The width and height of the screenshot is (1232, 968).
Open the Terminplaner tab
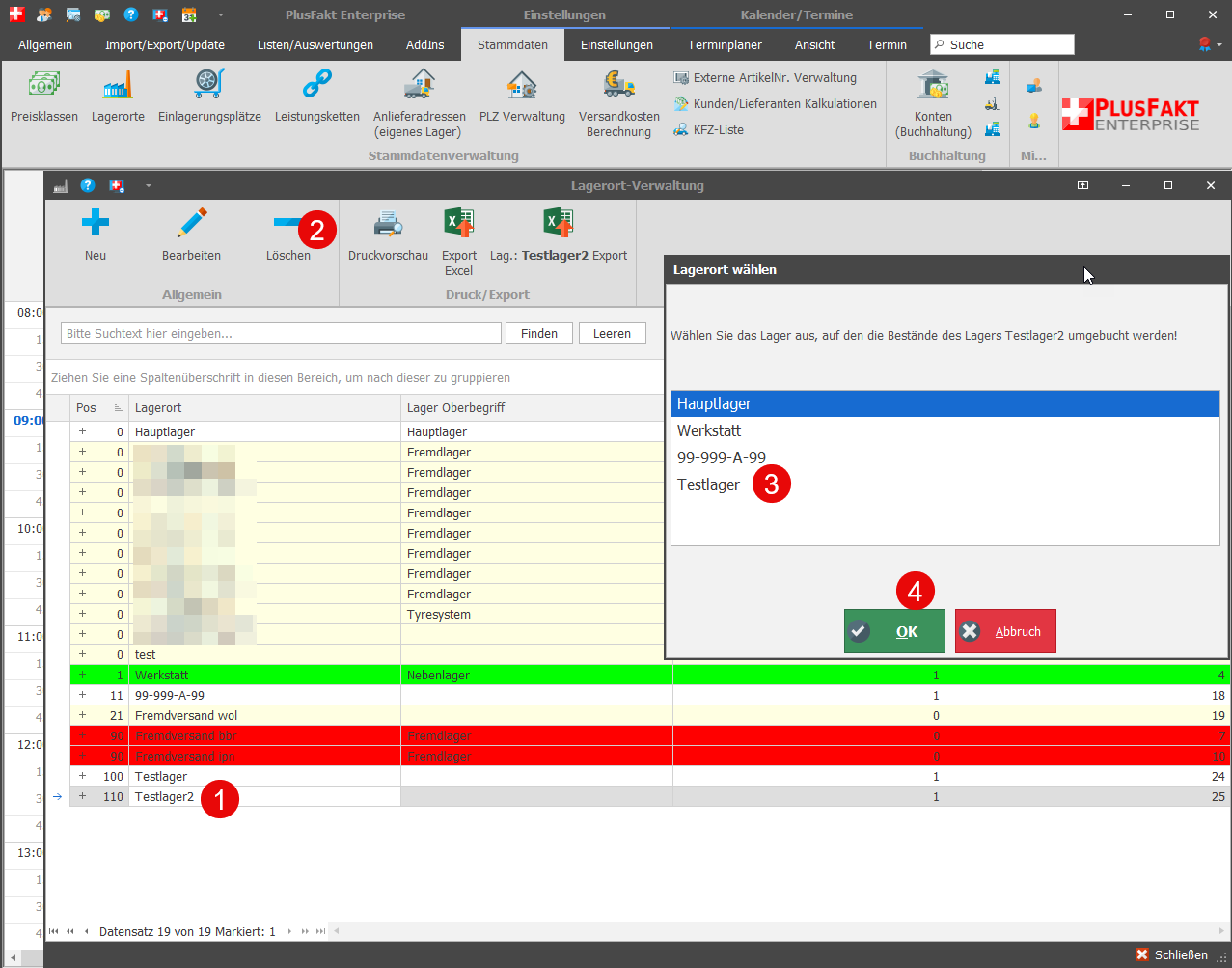point(725,44)
